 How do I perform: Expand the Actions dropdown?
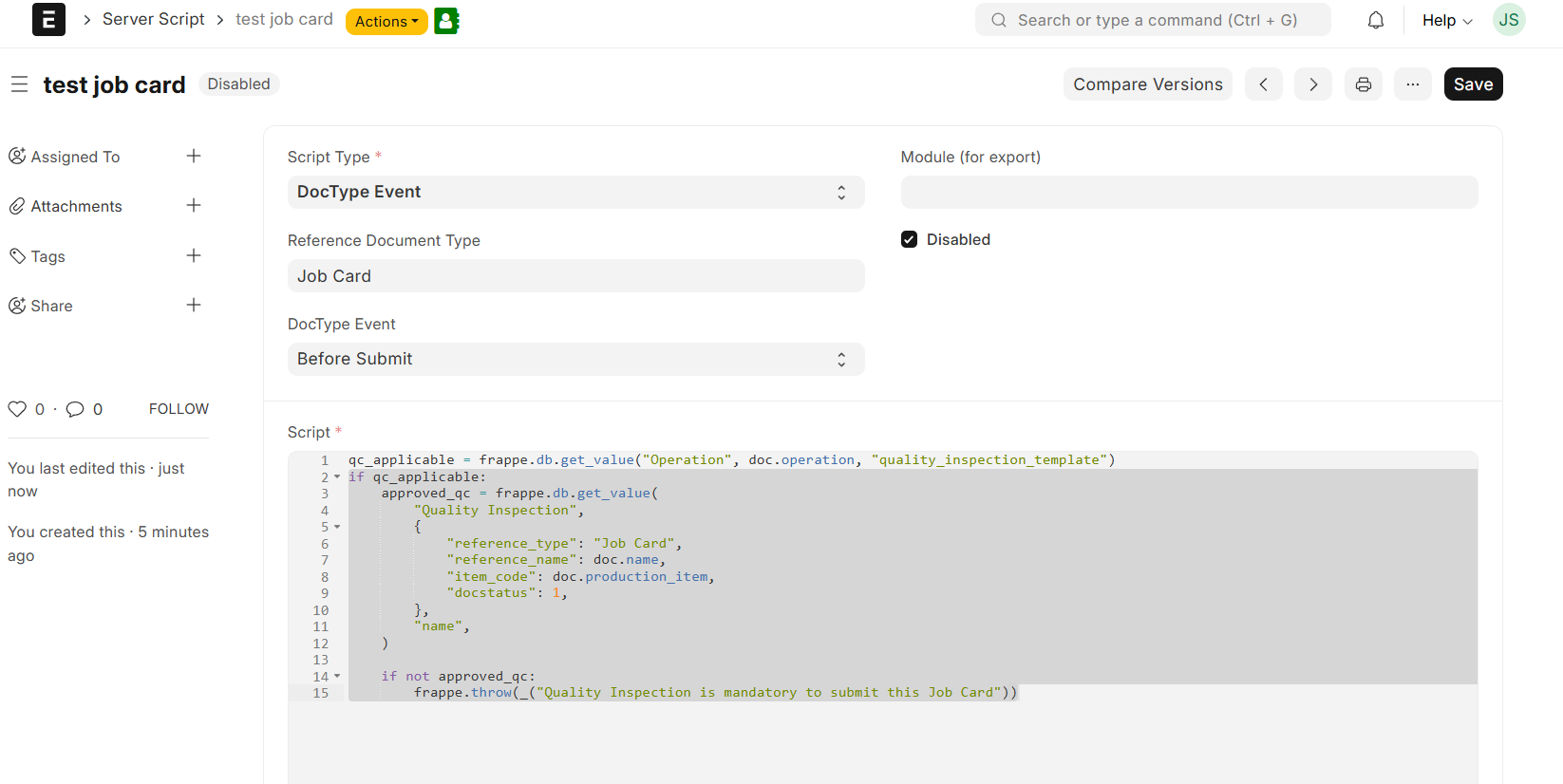click(386, 21)
